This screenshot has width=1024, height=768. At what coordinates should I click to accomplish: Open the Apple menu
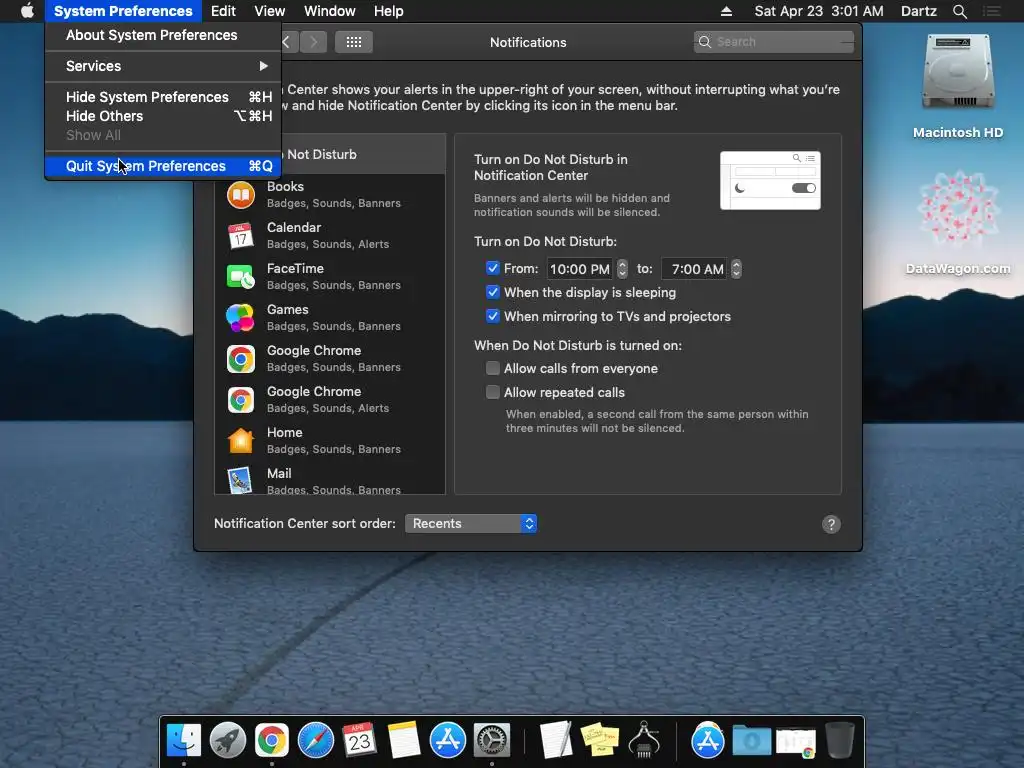tap(27, 11)
